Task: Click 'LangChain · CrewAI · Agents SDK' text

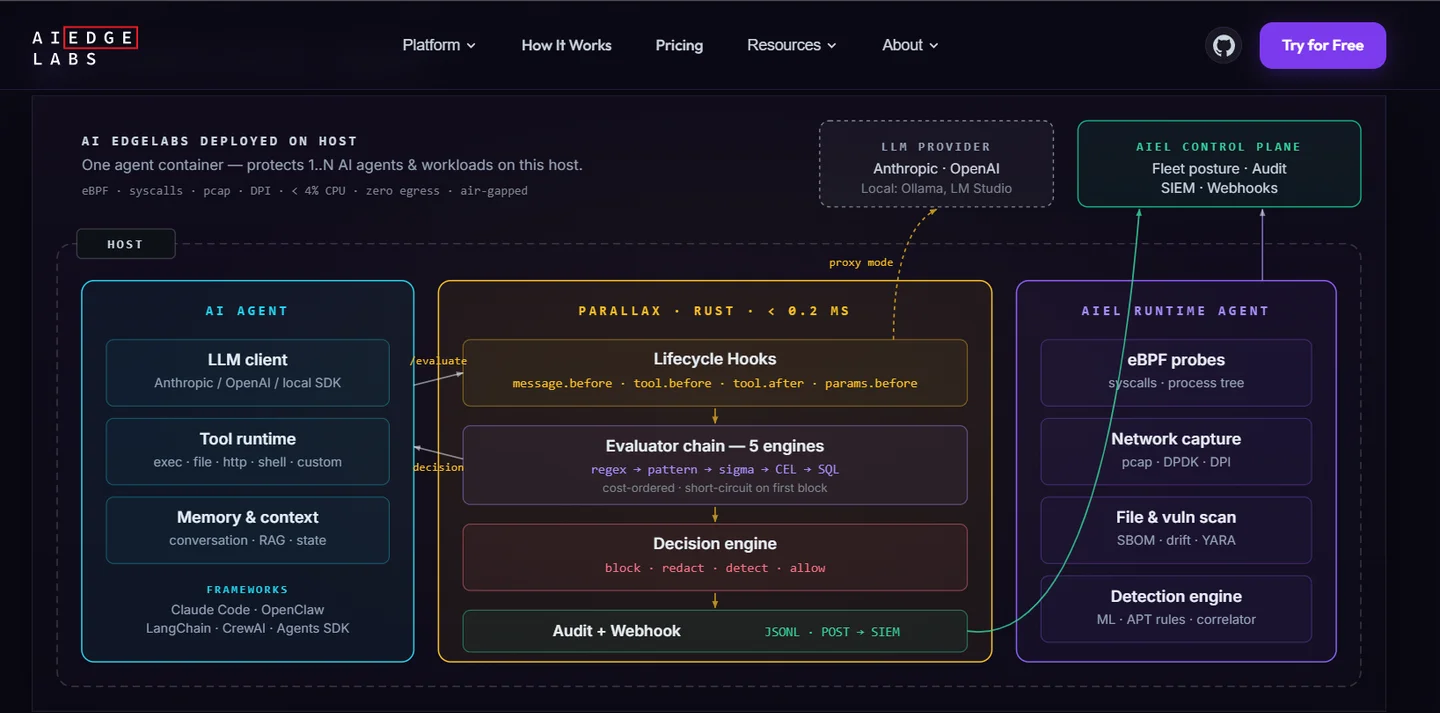Action: [x=248, y=628]
